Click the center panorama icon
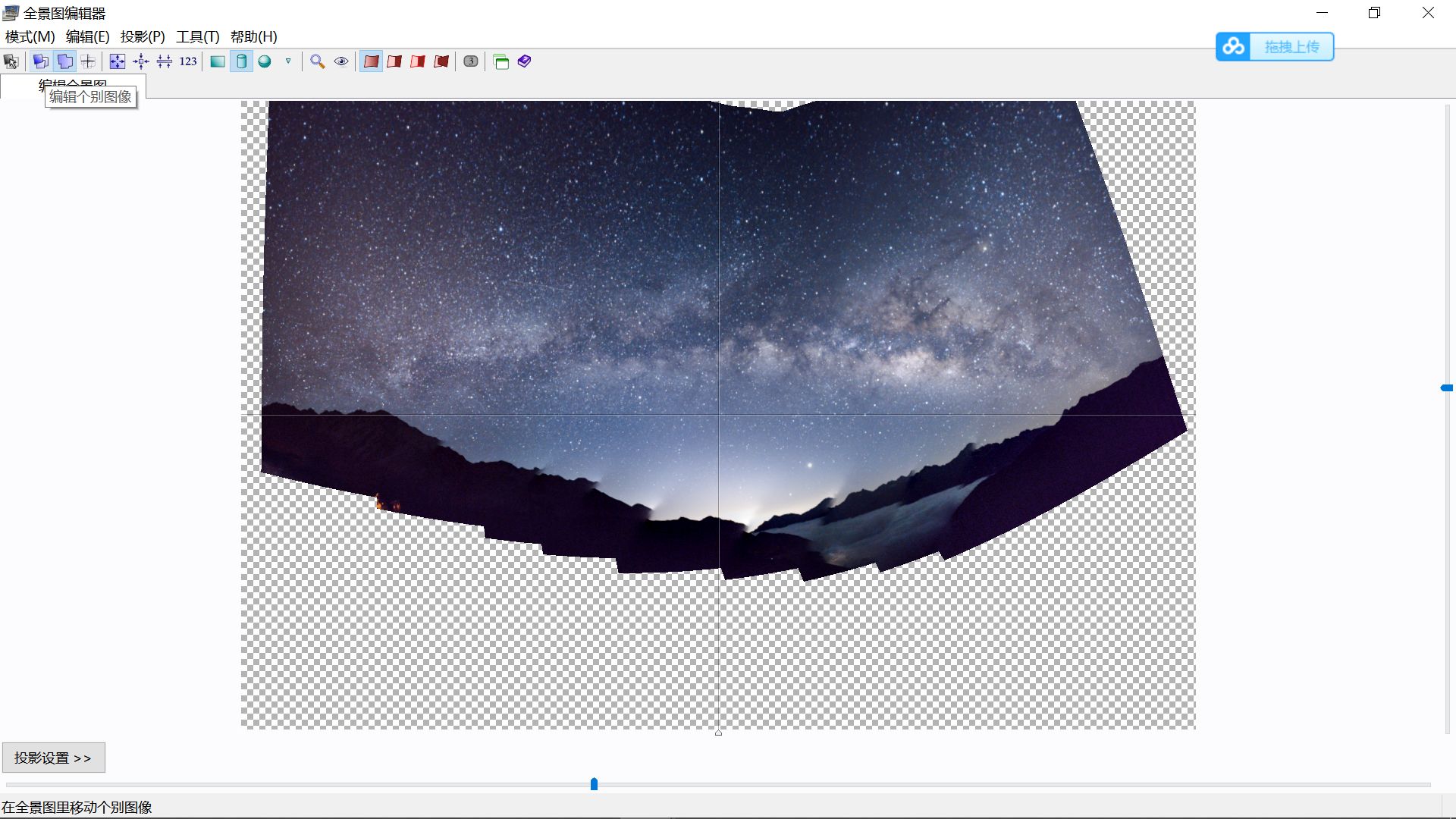Viewport: 1456px width, 819px height. click(141, 61)
